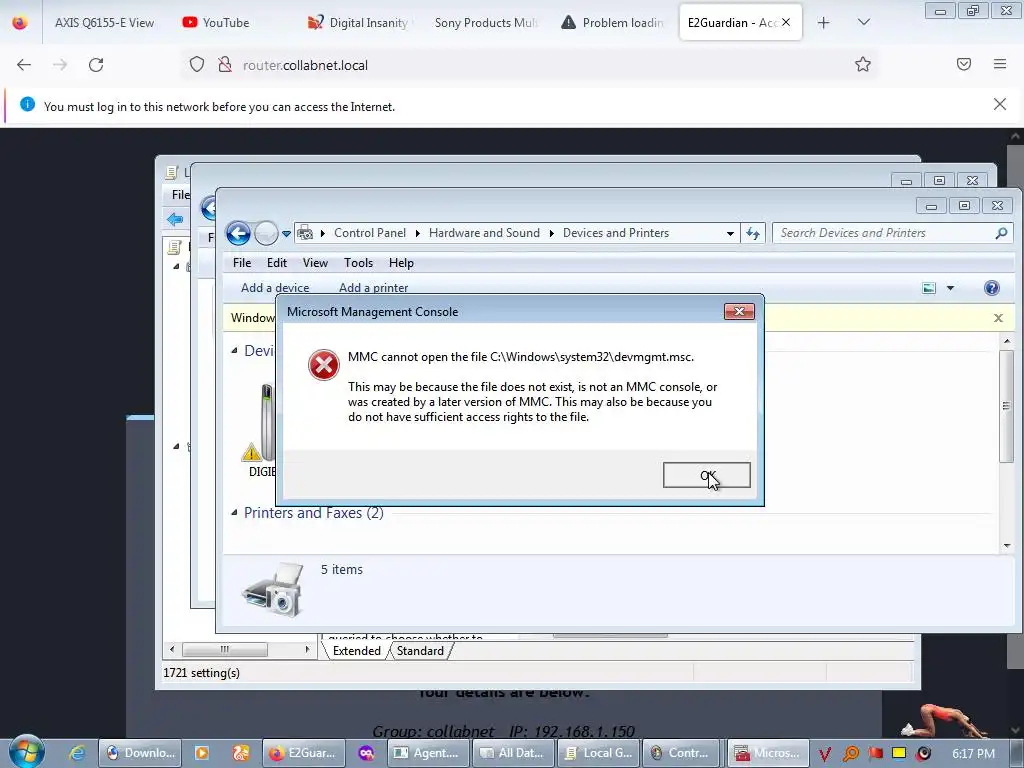Click the insecure connection lock icon
The width and height of the screenshot is (1024, 768).
click(x=225, y=65)
